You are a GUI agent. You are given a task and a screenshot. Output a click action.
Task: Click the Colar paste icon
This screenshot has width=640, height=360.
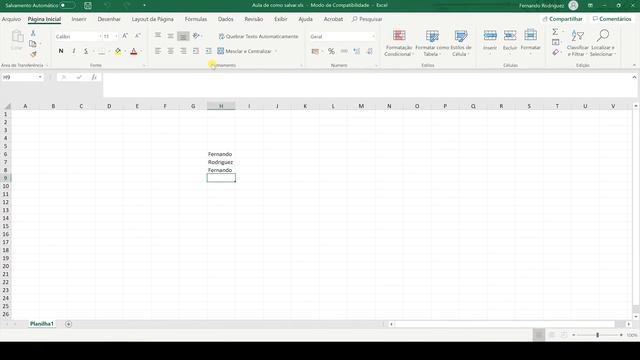coord(17,40)
